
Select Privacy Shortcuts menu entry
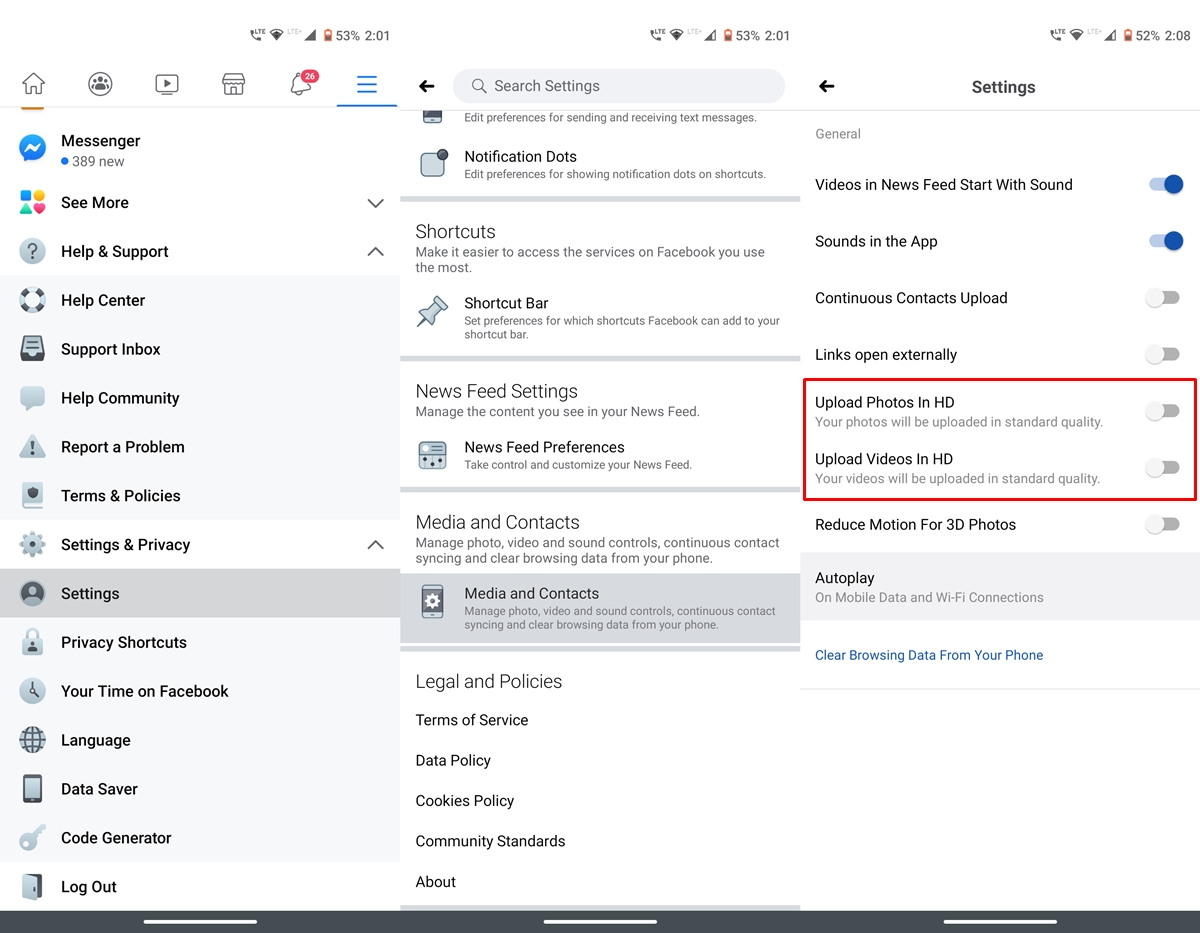(200, 642)
